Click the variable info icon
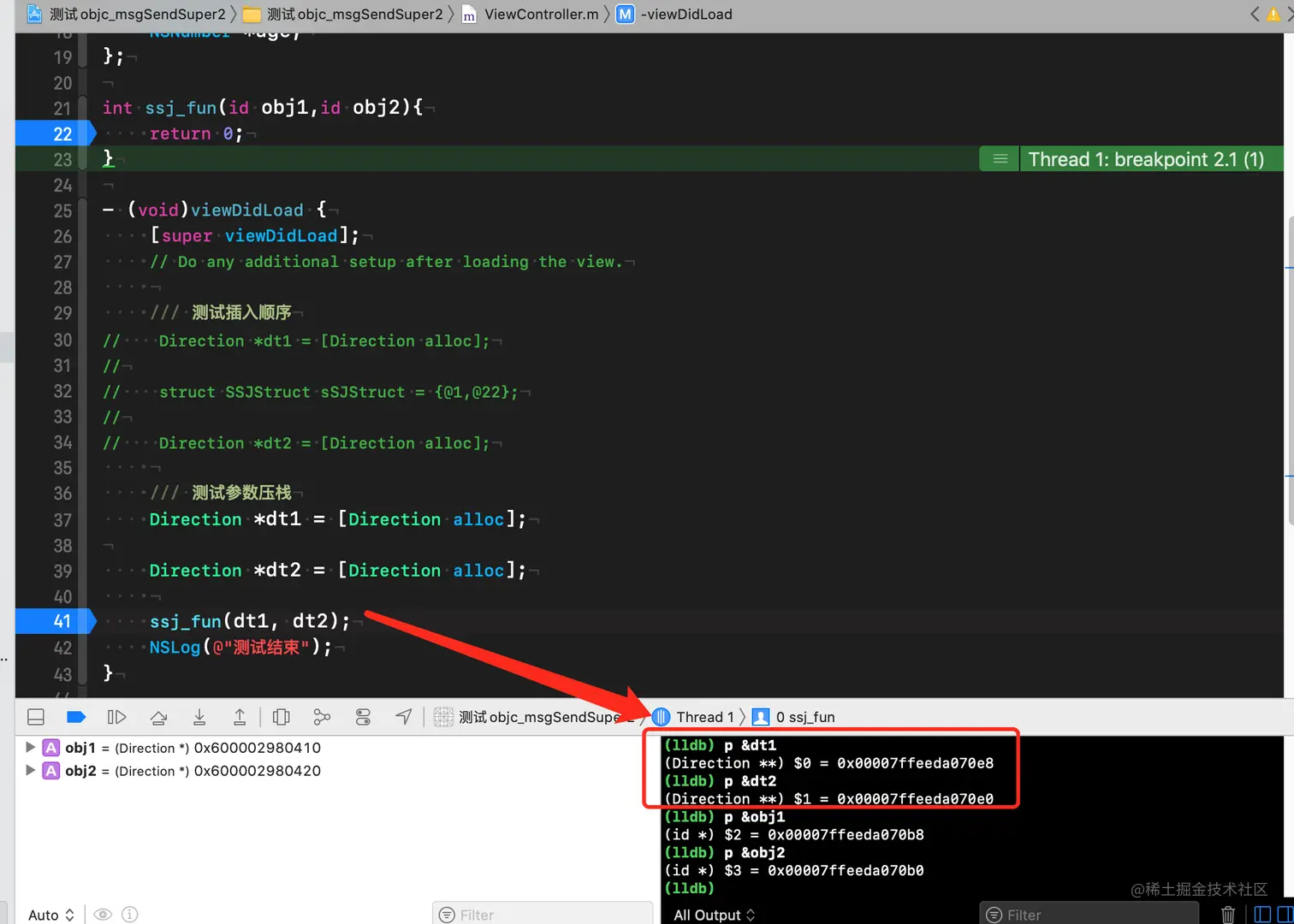 [x=130, y=915]
